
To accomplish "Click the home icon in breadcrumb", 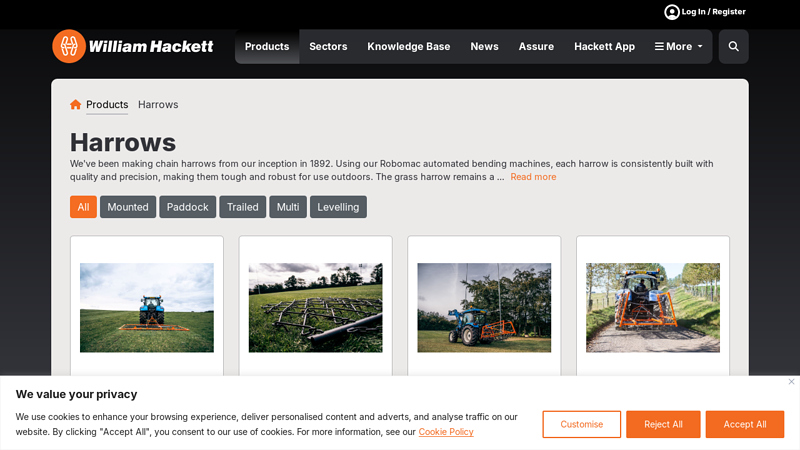I will coord(76,105).
